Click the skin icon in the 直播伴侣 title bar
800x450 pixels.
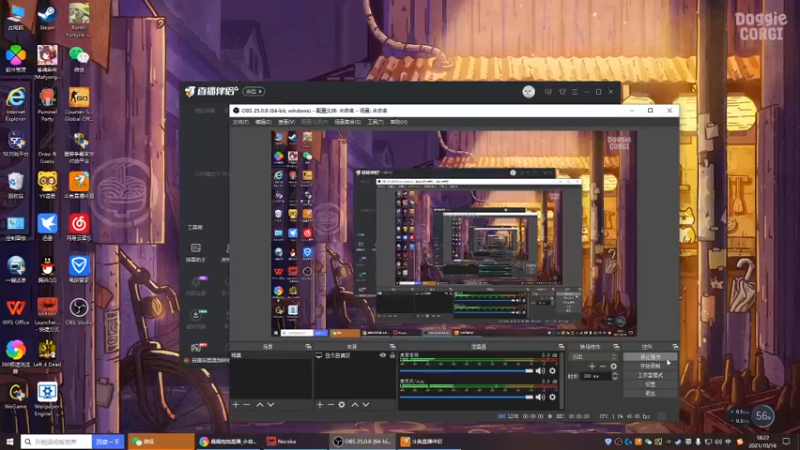[x=562, y=92]
